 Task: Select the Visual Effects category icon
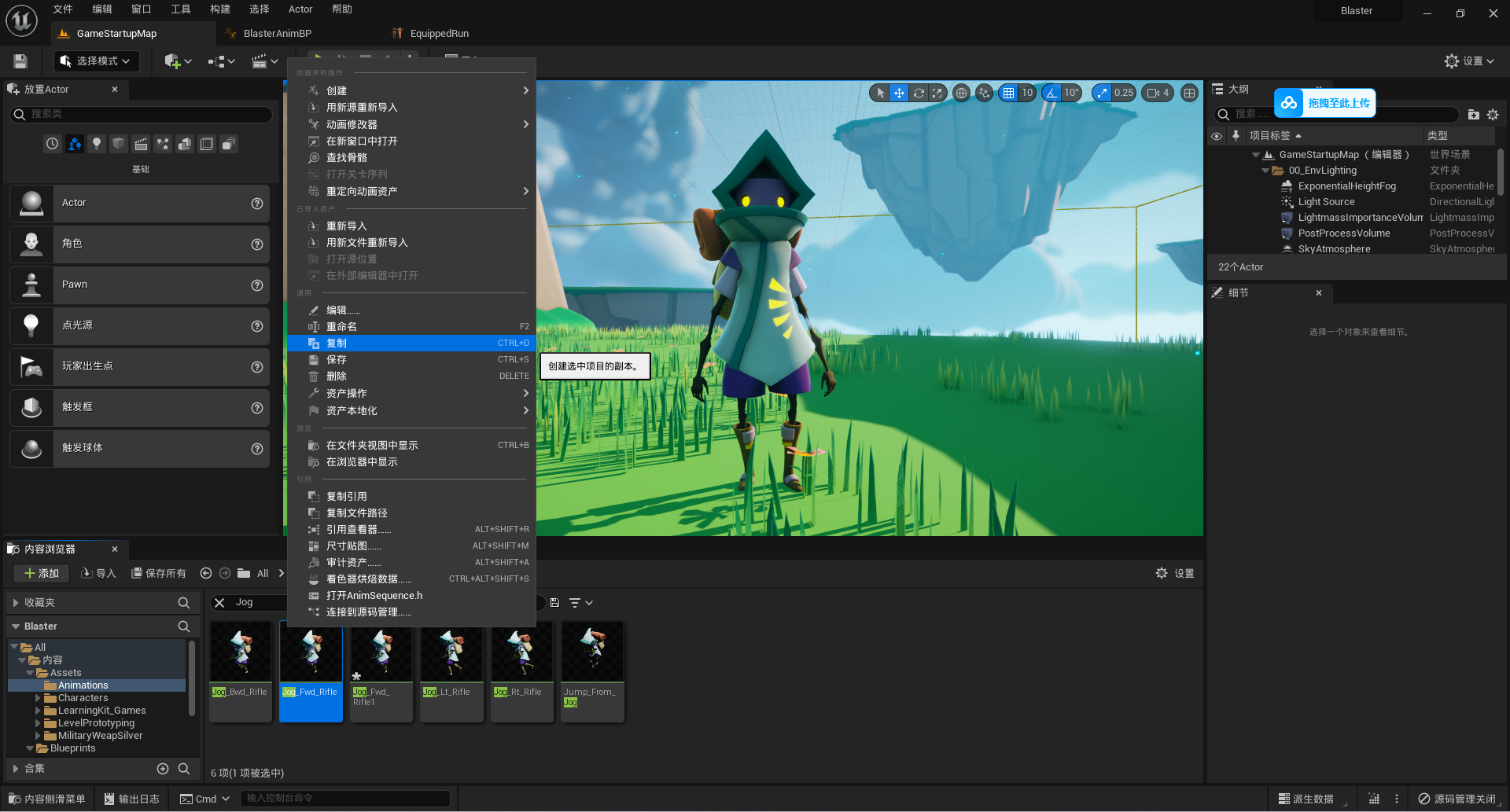pos(162,144)
